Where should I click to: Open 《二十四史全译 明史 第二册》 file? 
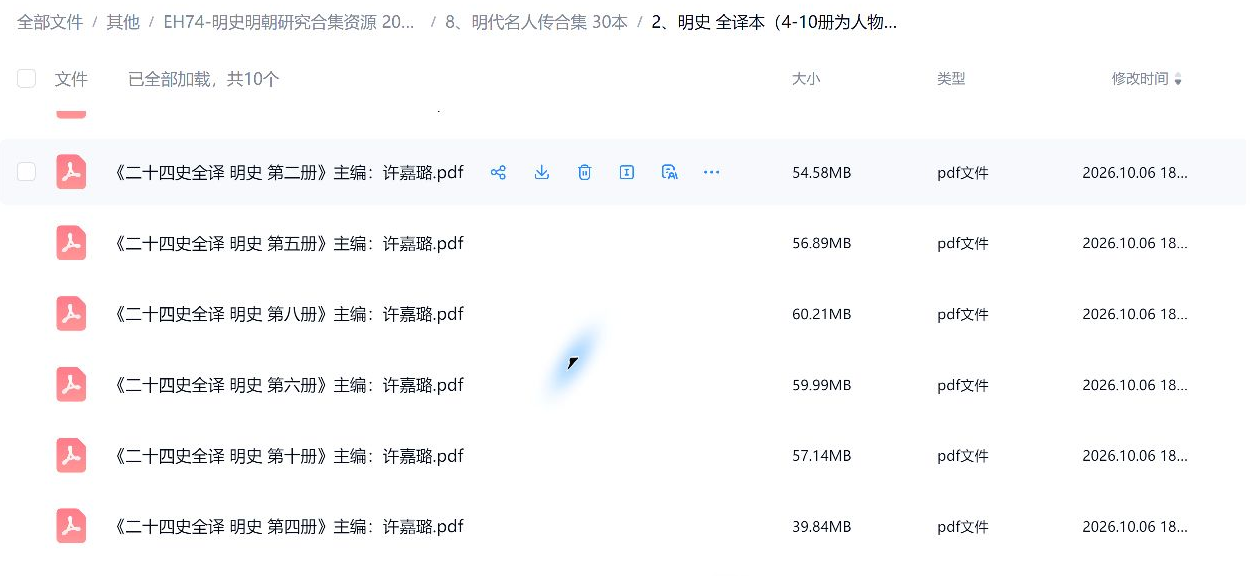tap(289, 172)
